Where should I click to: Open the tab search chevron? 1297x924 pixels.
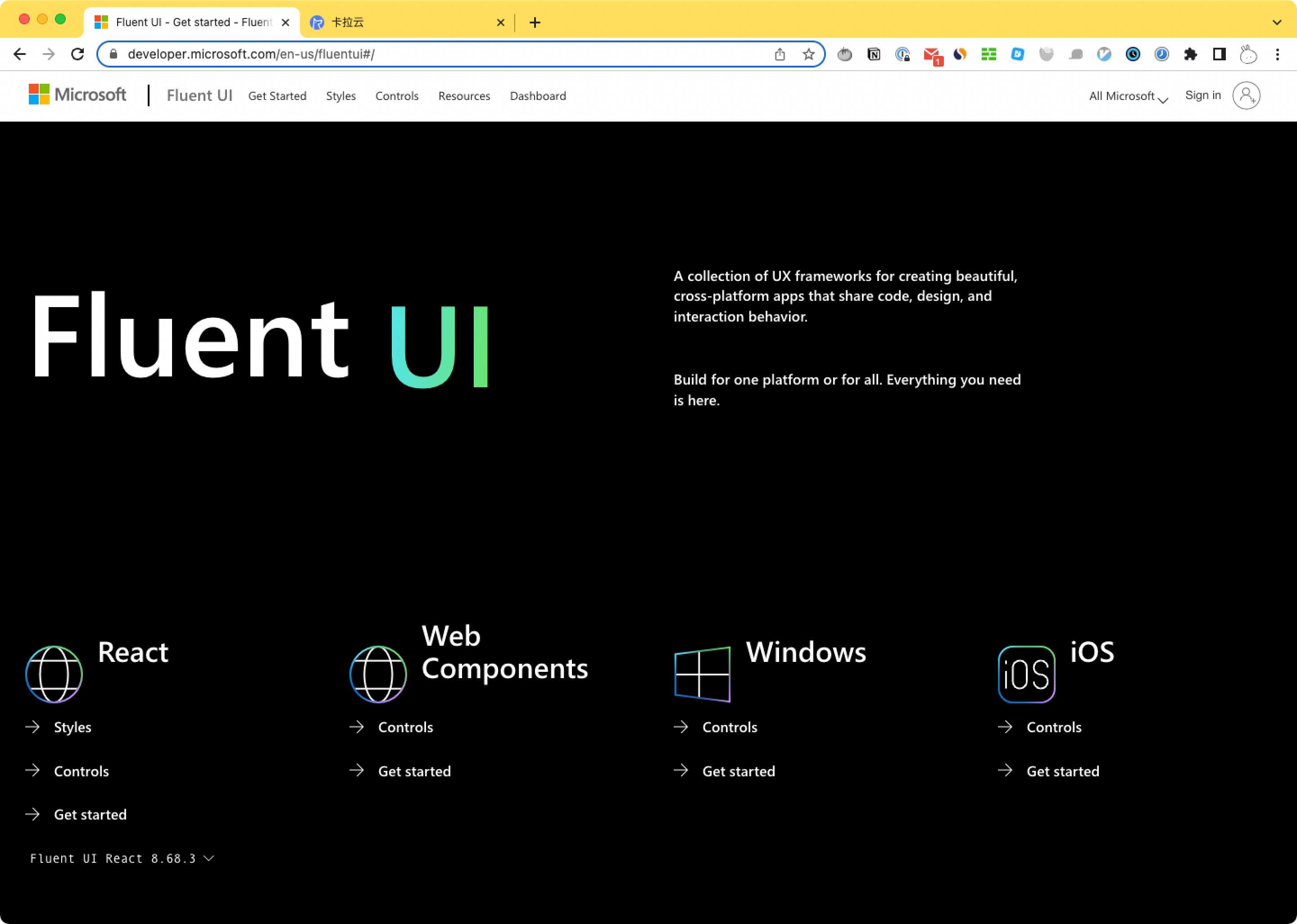click(1277, 22)
